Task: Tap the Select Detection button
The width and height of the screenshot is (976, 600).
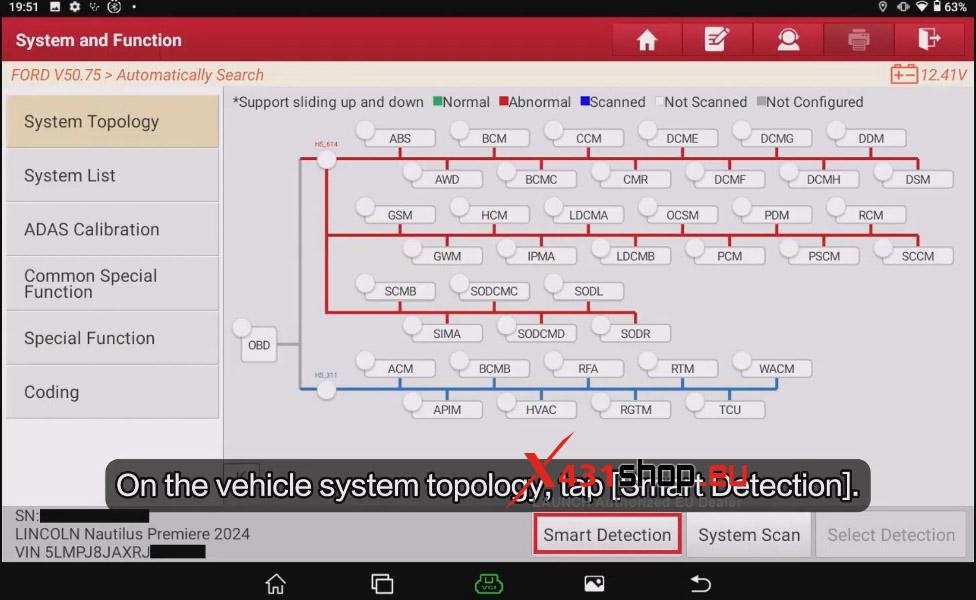Action: pos(891,535)
